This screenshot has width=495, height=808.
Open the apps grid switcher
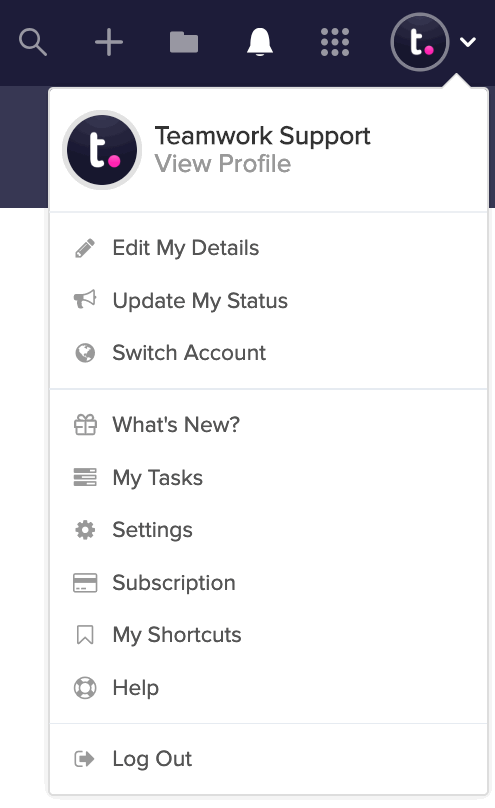pos(335,42)
